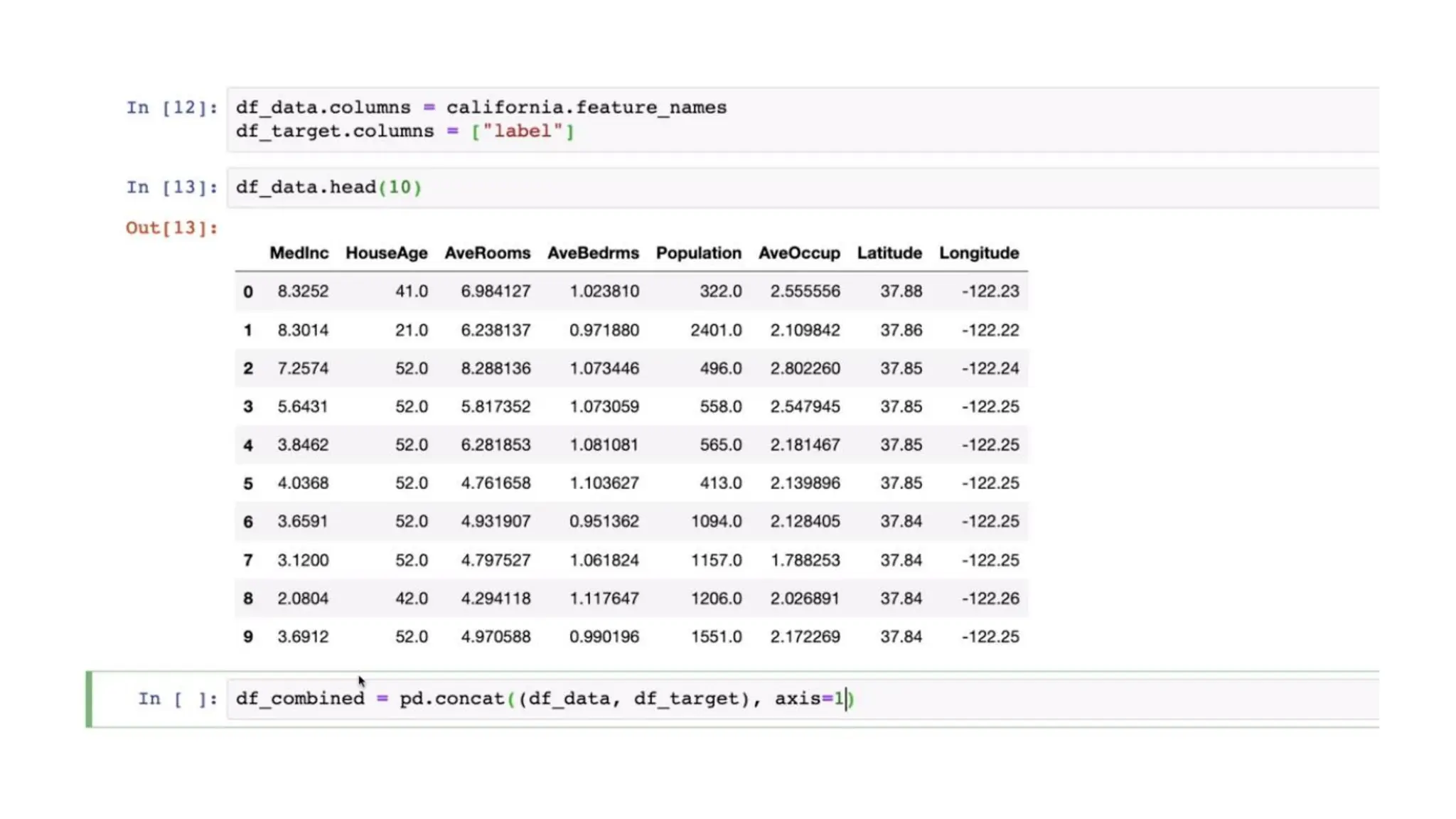Viewport: 1456px width, 819px height.
Task: Click the green selection bar of active cell
Action: click(89, 699)
